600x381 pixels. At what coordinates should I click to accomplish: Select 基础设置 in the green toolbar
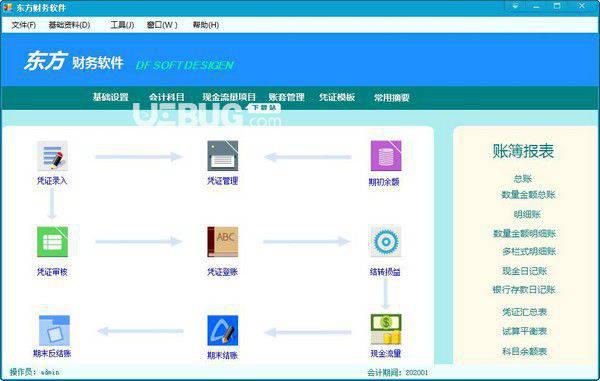111,97
